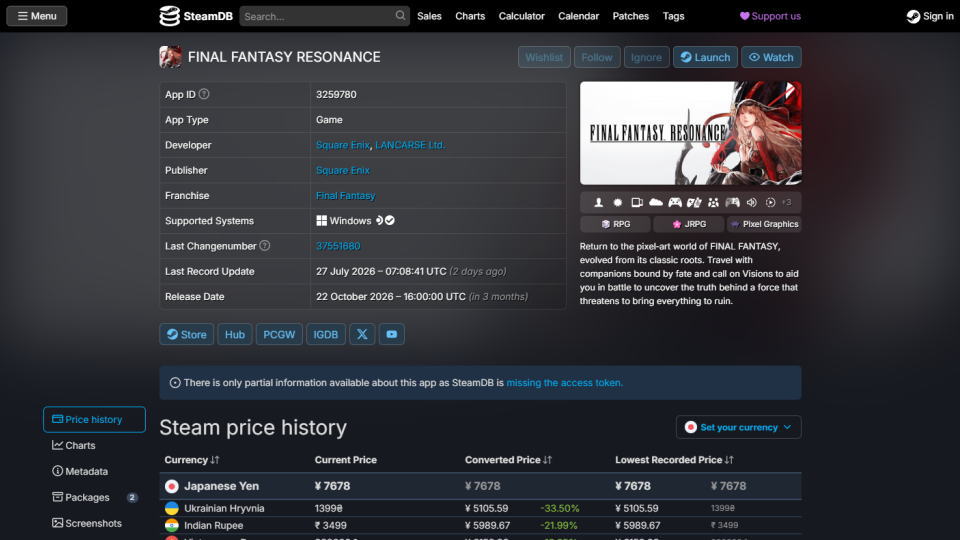Toggle the Watch eye button
The width and height of the screenshot is (960, 540).
point(771,57)
